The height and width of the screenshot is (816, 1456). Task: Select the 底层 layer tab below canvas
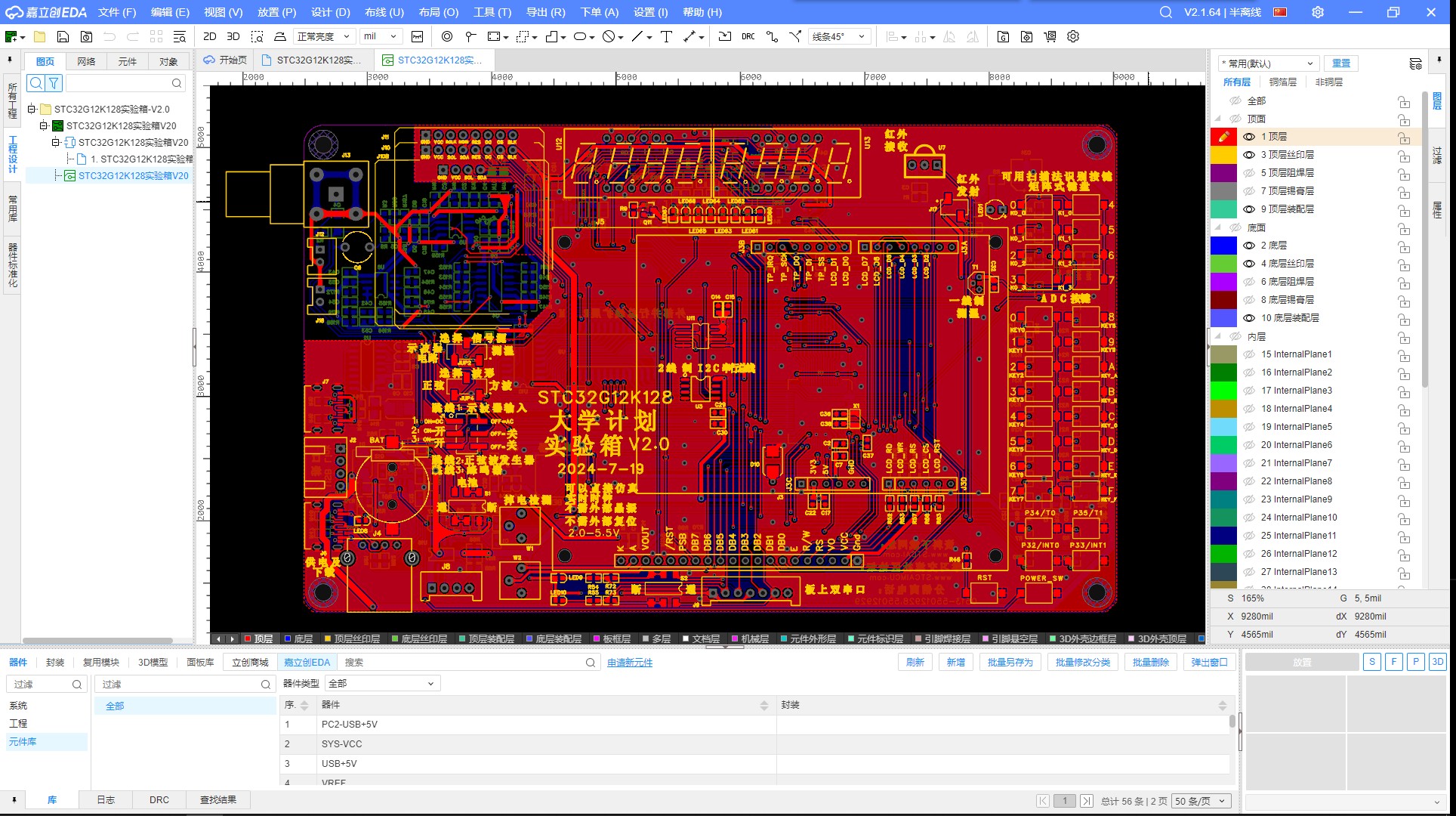(298, 638)
